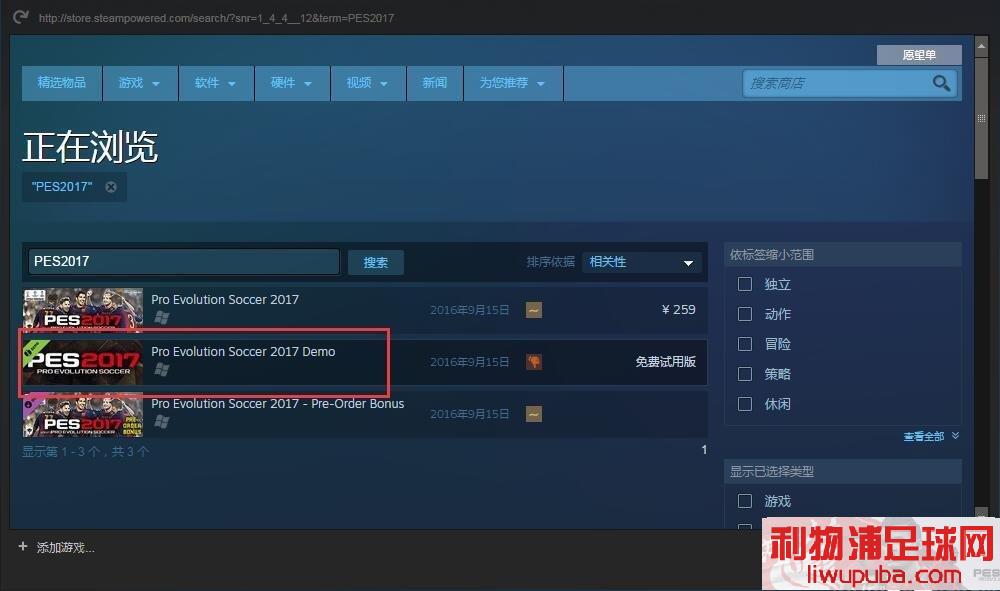Check the 冒险 tag checkbox
The width and height of the screenshot is (1000, 591).
[745, 344]
